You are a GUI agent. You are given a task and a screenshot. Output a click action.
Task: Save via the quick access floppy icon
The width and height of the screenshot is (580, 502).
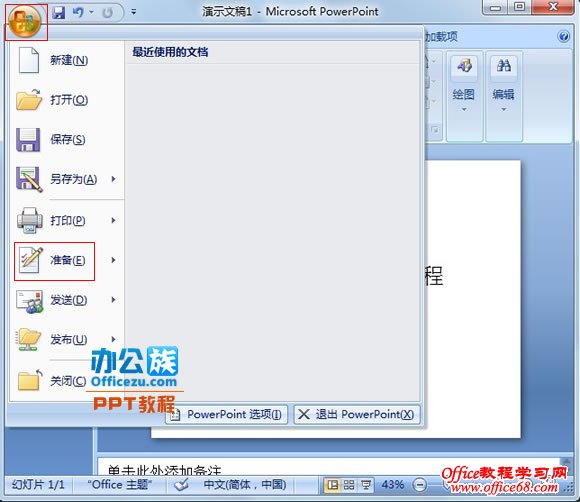58,13
